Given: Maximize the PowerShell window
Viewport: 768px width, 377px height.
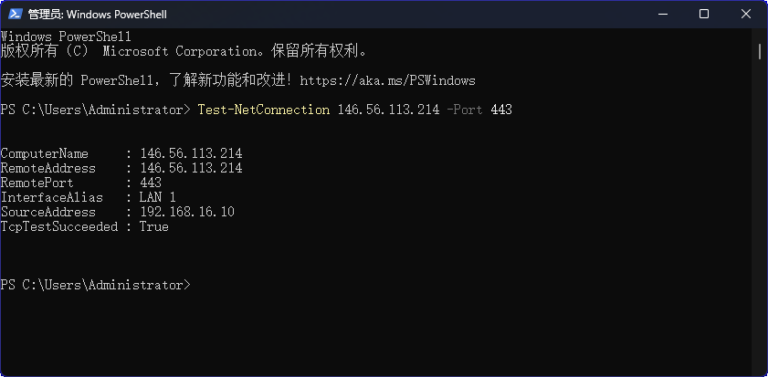Looking at the screenshot, I should tap(704, 14).
